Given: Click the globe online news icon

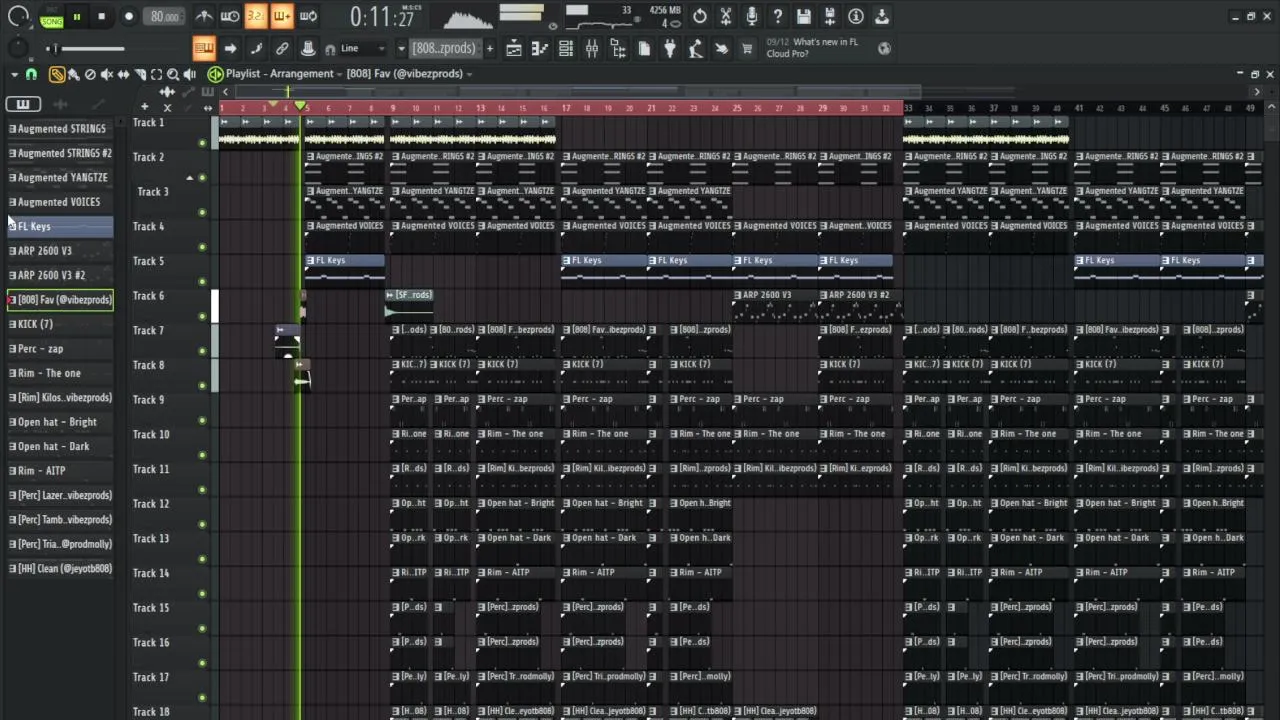Looking at the screenshot, I should [x=884, y=48].
